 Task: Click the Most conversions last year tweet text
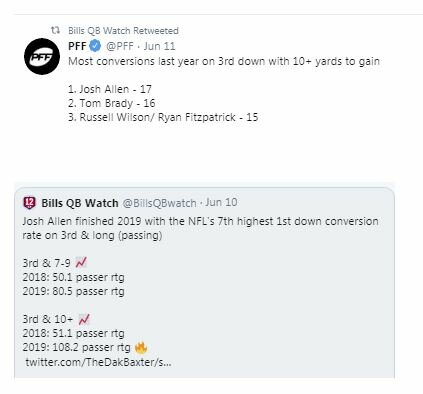pos(224,61)
